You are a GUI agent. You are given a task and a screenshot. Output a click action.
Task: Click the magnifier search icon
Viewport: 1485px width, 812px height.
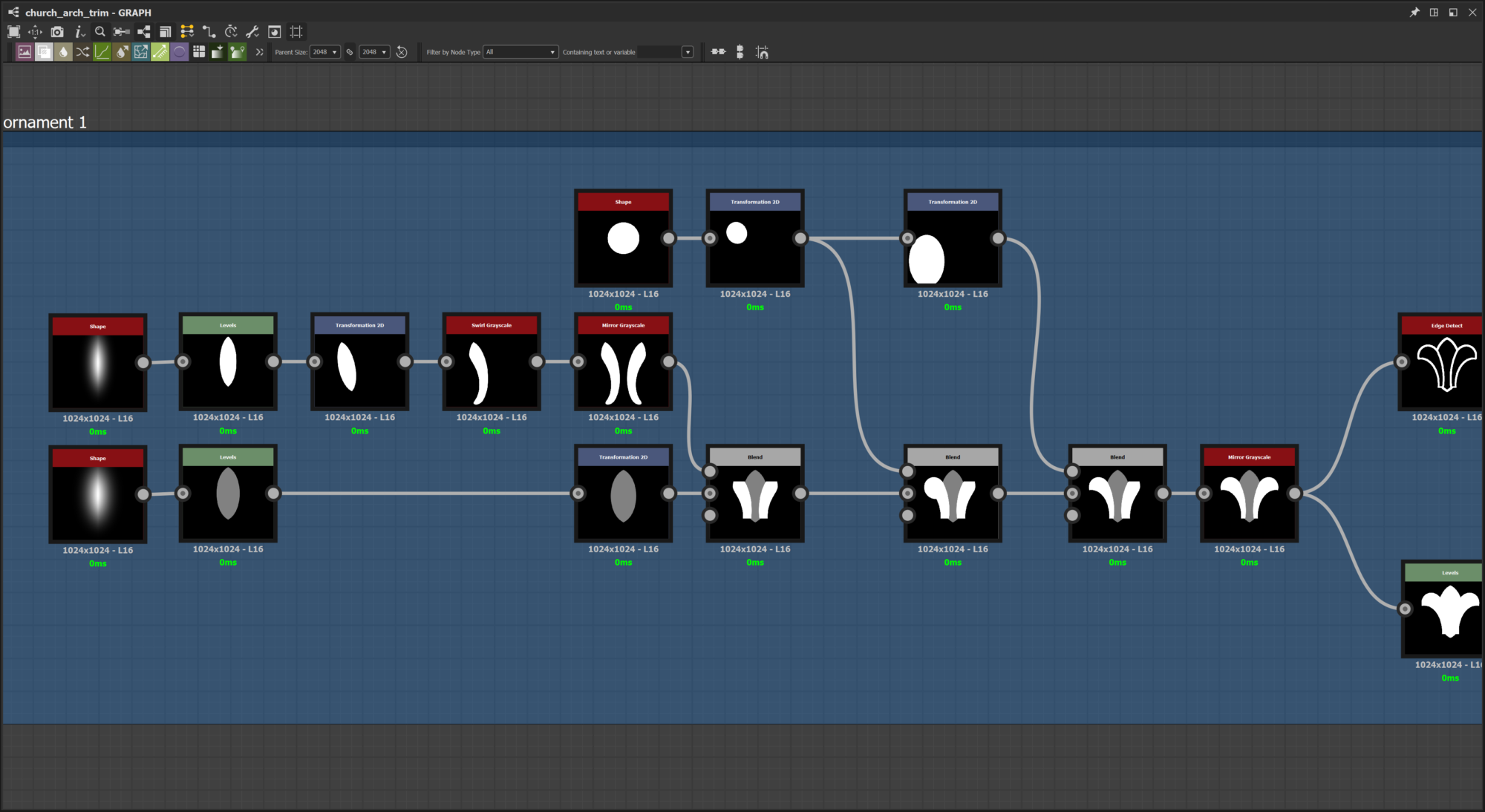point(100,32)
